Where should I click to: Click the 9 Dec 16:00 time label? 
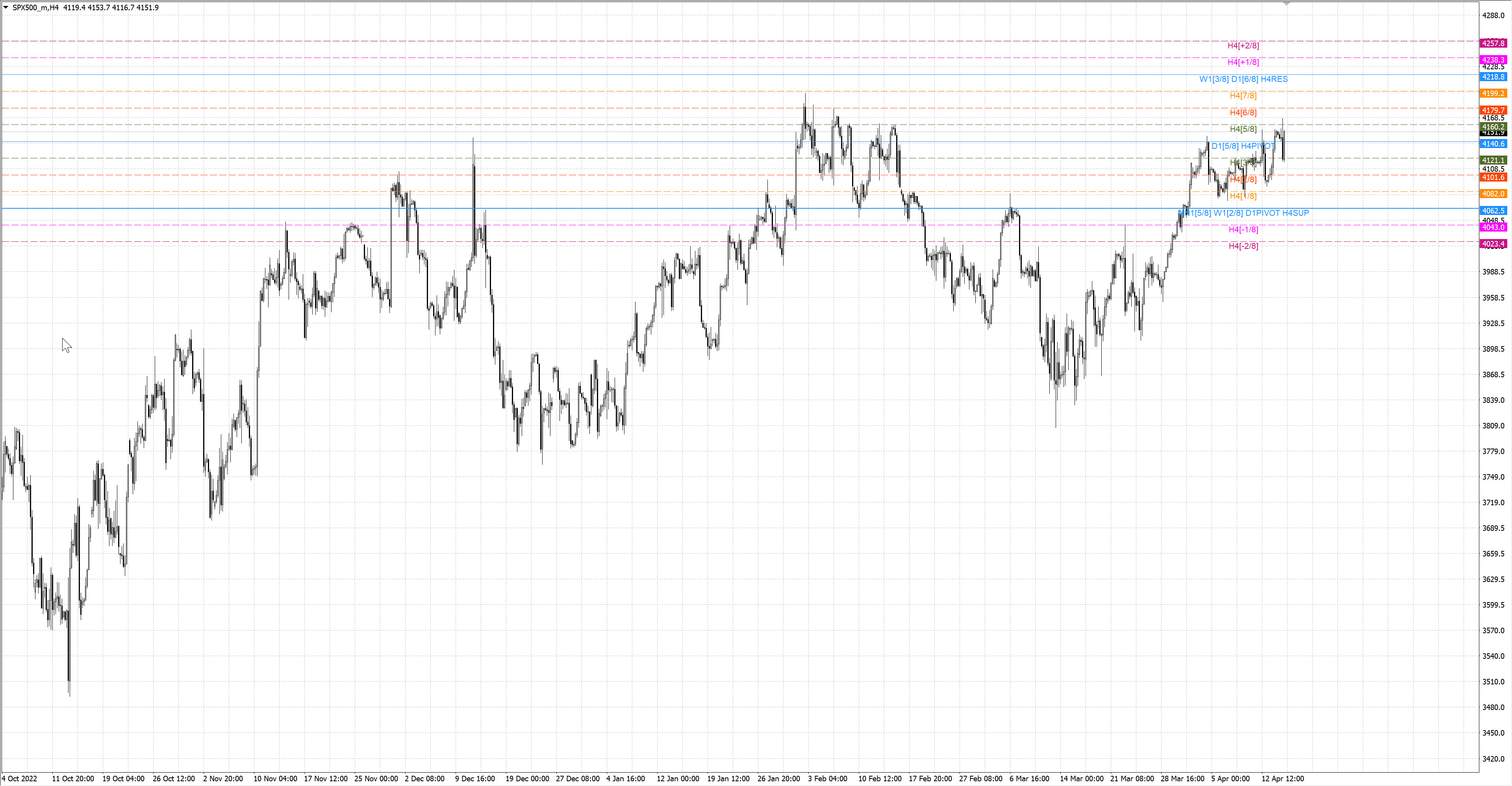pyautogui.click(x=475, y=779)
